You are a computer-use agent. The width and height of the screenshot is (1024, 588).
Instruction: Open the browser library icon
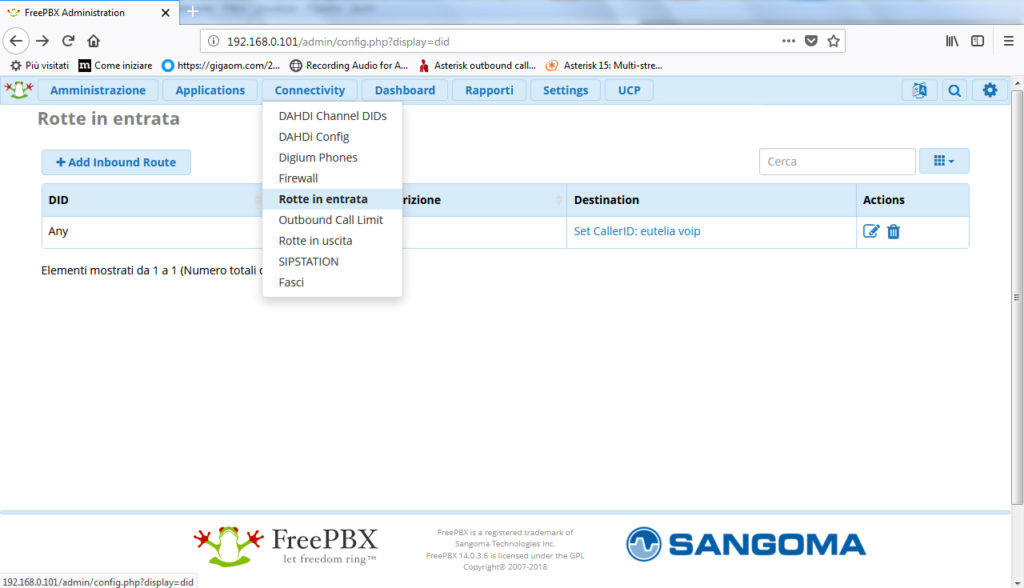952,41
